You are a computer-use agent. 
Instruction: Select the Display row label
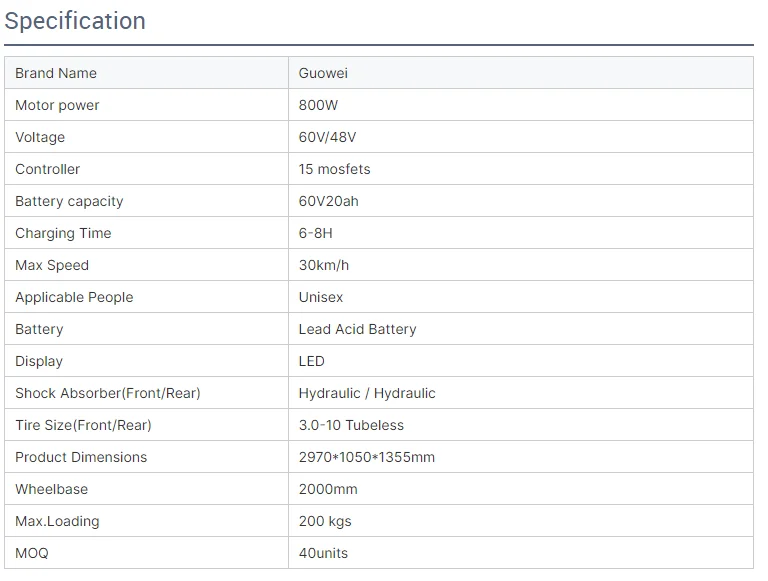[x=39, y=361]
